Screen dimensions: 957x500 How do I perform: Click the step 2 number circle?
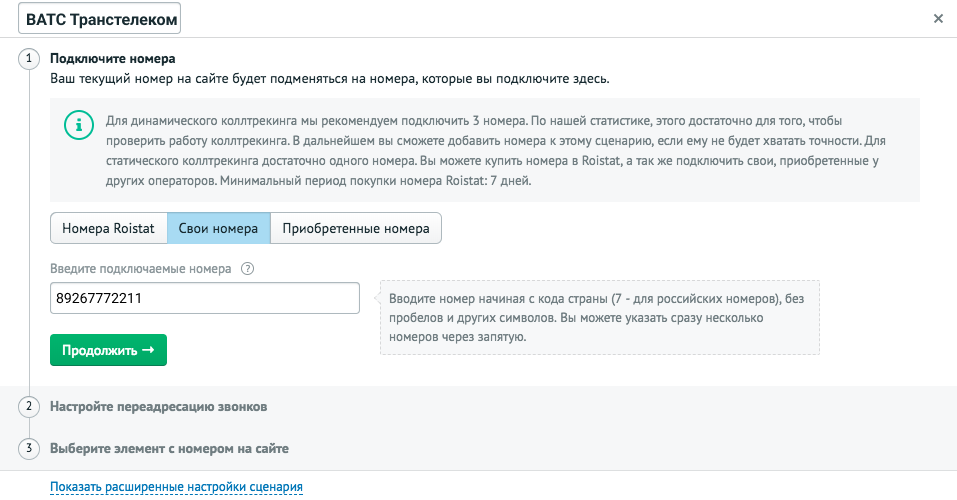pyautogui.click(x=29, y=407)
